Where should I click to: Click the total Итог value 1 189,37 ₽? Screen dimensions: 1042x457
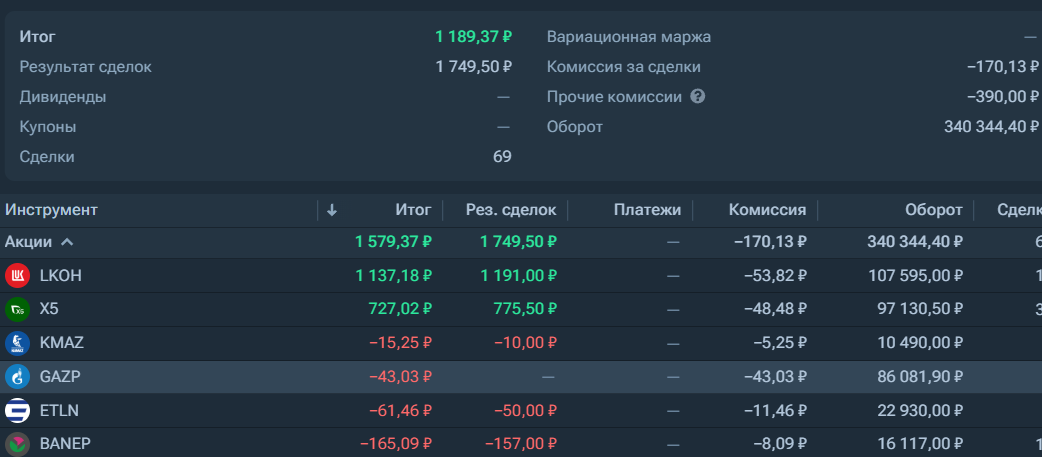(x=474, y=37)
